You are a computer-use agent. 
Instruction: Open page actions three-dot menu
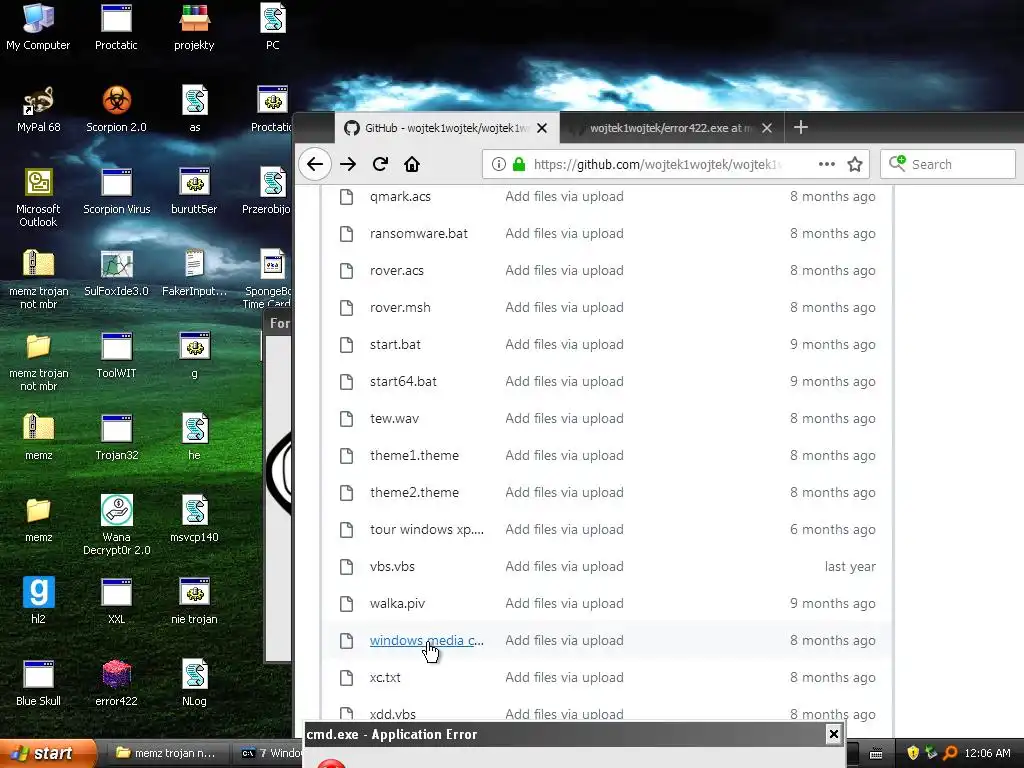[x=827, y=164]
